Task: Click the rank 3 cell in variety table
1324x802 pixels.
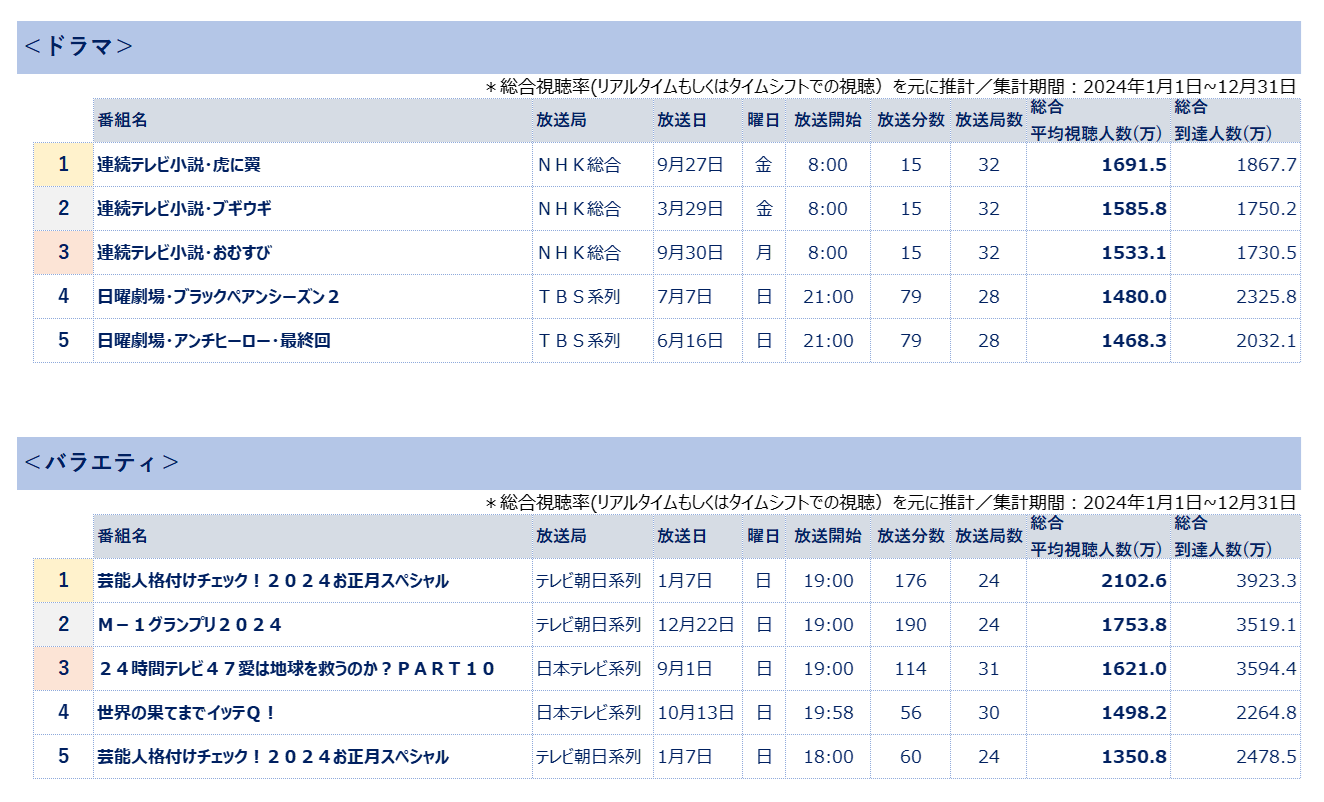Action: [63, 669]
